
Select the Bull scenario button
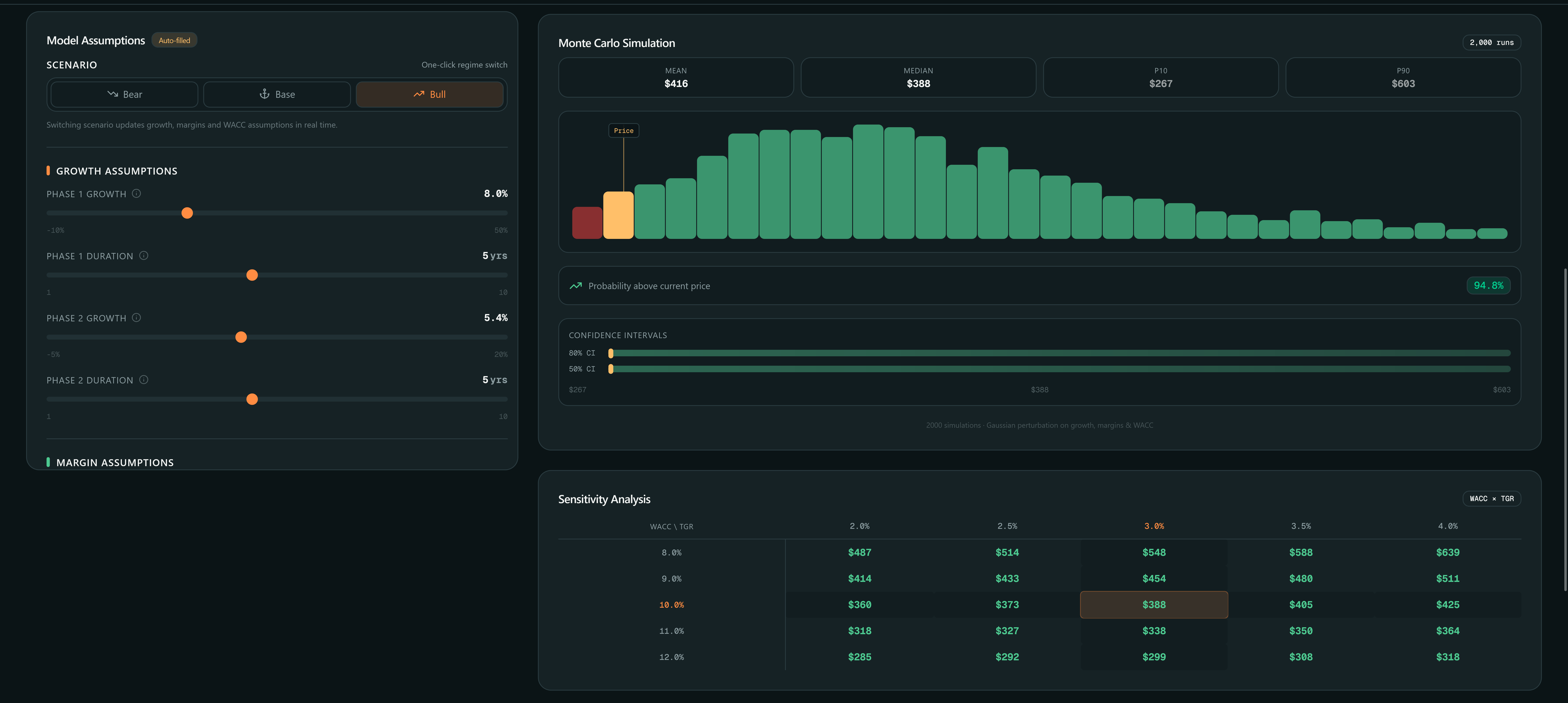[x=430, y=94]
